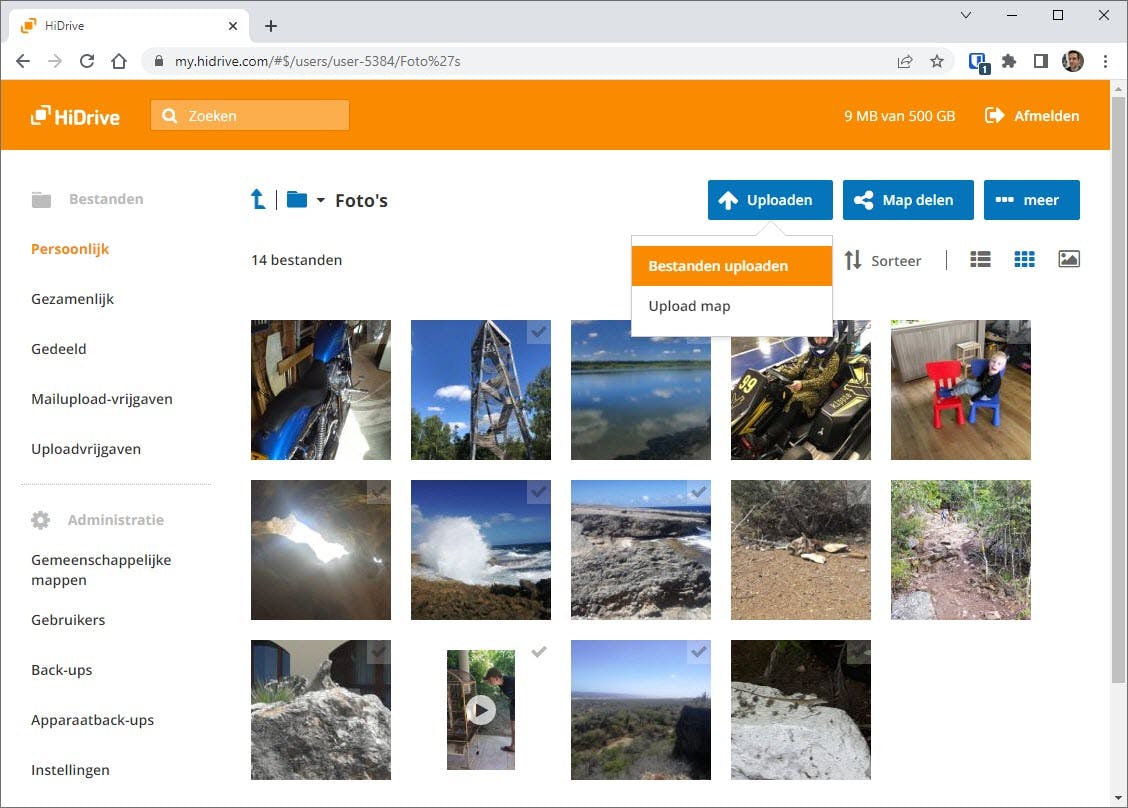The height and width of the screenshot is (808, 1128).
Task: Check storage usage via 9 MB van 500 GB
Action: (x=898, y=115)
